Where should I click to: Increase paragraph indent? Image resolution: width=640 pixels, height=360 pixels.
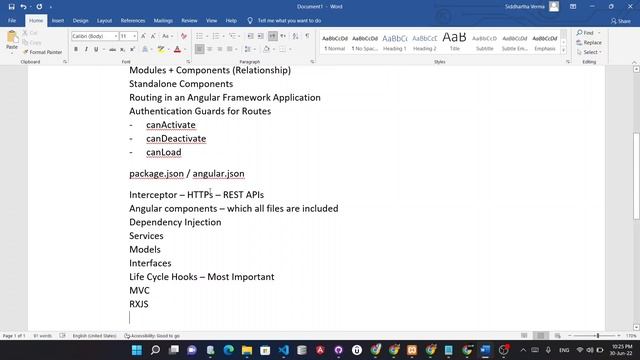click(260, 36)
